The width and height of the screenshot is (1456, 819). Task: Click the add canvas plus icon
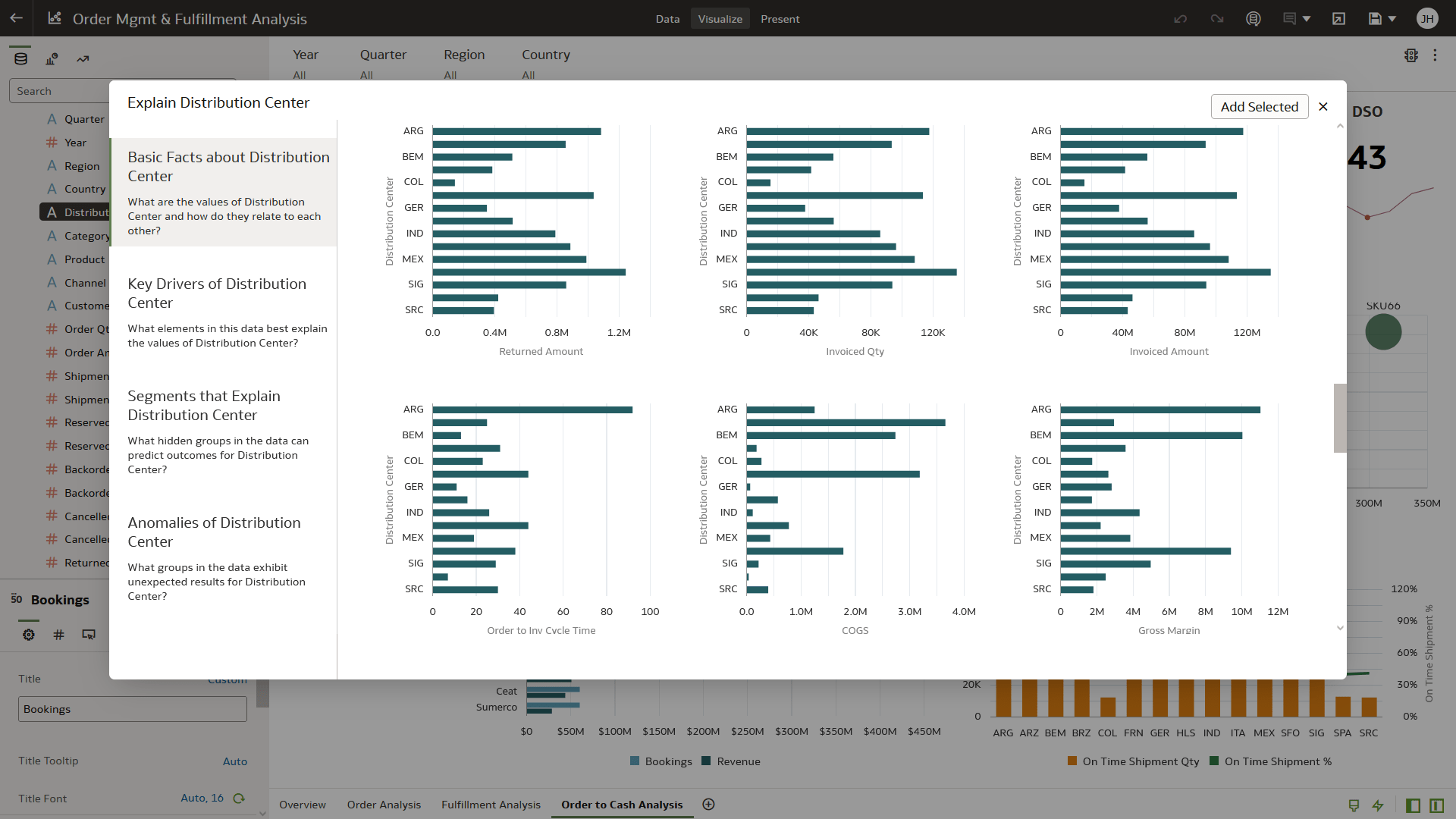point(708,805)
